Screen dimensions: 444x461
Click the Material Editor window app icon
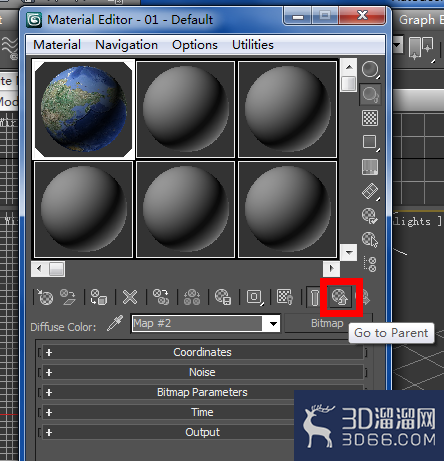click(34, 20)
